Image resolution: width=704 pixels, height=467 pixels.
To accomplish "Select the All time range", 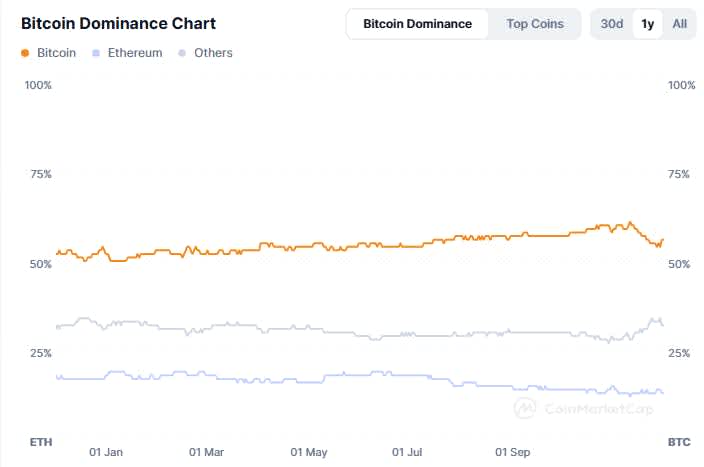I will (680, 24).
